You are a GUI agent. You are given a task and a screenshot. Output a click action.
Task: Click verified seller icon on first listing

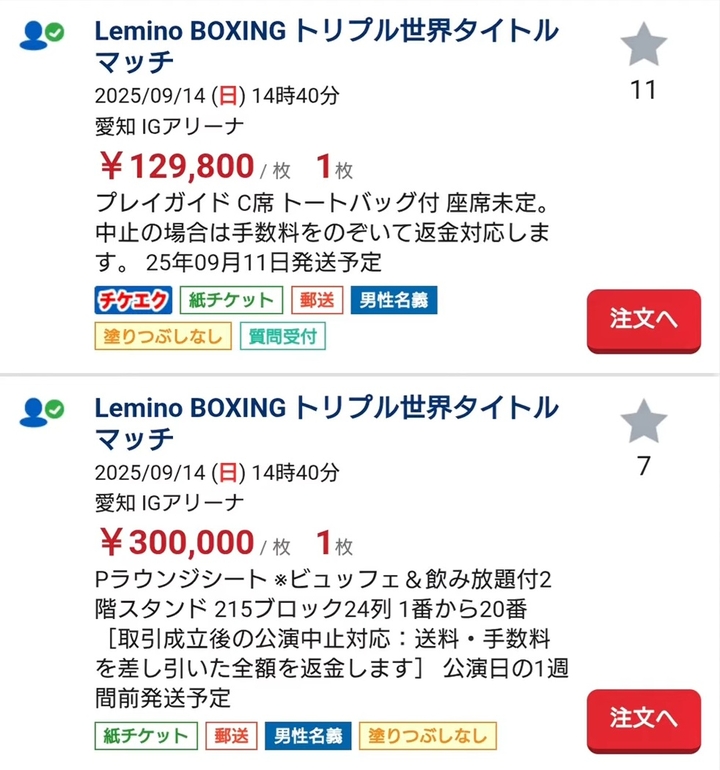point(42,35)
